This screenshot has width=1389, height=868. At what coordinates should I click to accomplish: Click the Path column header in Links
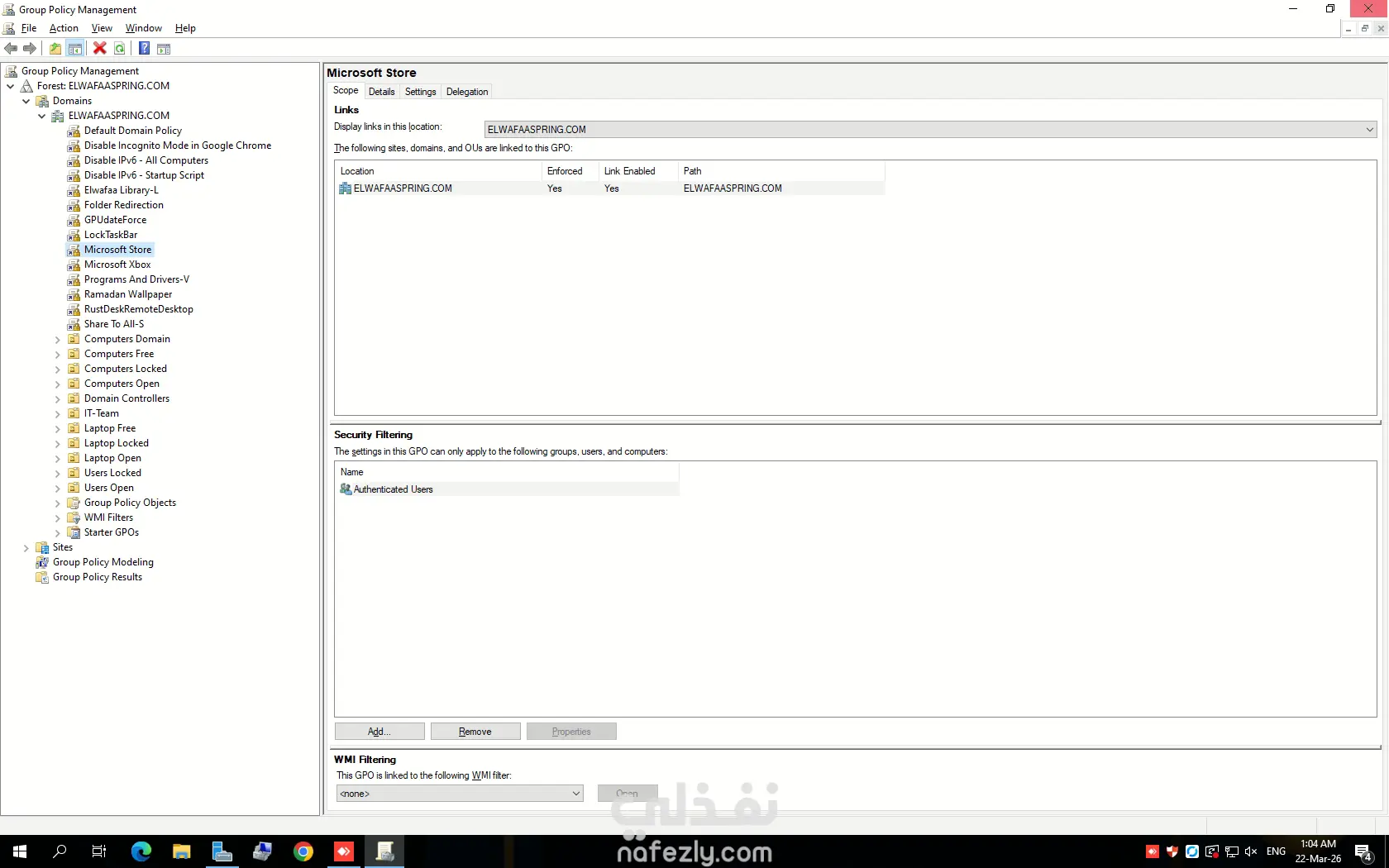pos(781,171)
